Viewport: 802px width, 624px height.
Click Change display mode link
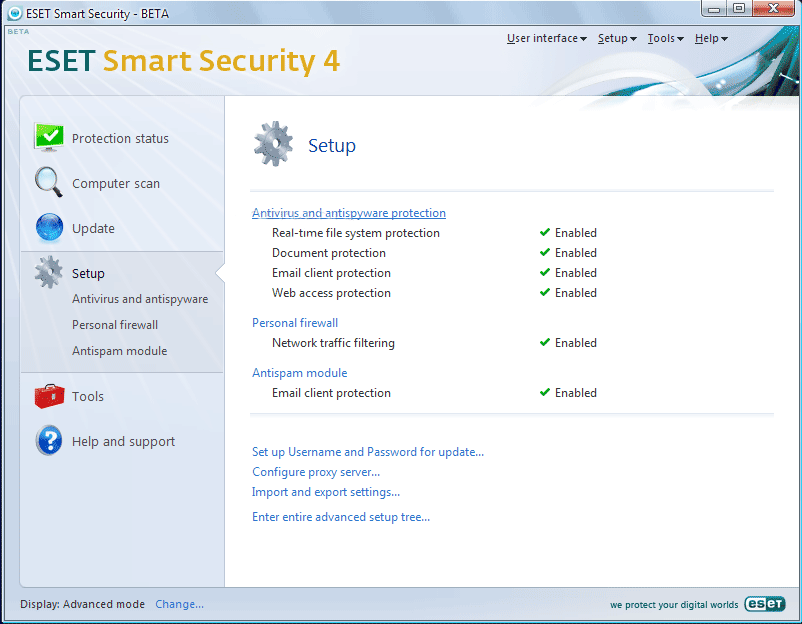coord(180,604)
